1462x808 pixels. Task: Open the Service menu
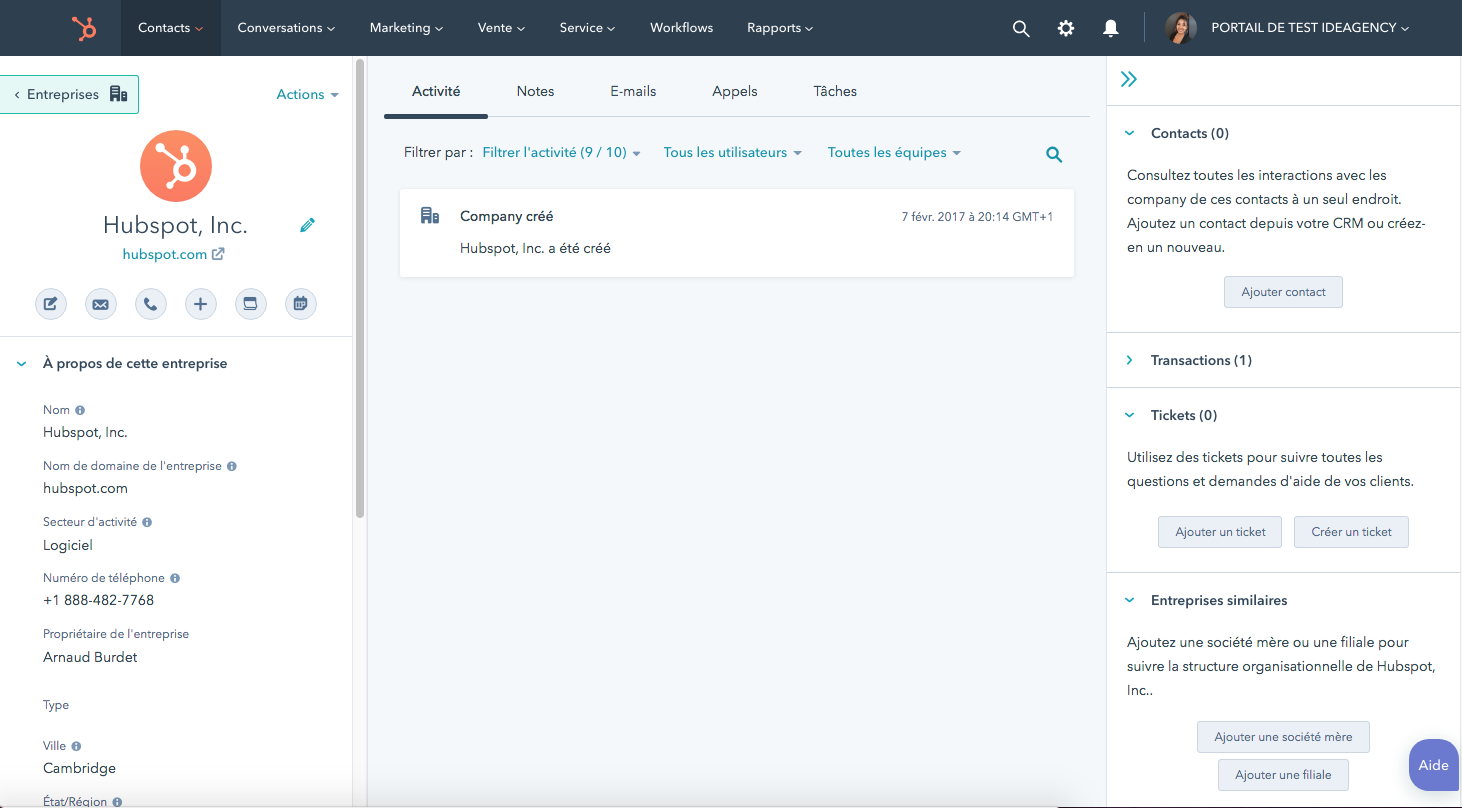coord(587,28)
